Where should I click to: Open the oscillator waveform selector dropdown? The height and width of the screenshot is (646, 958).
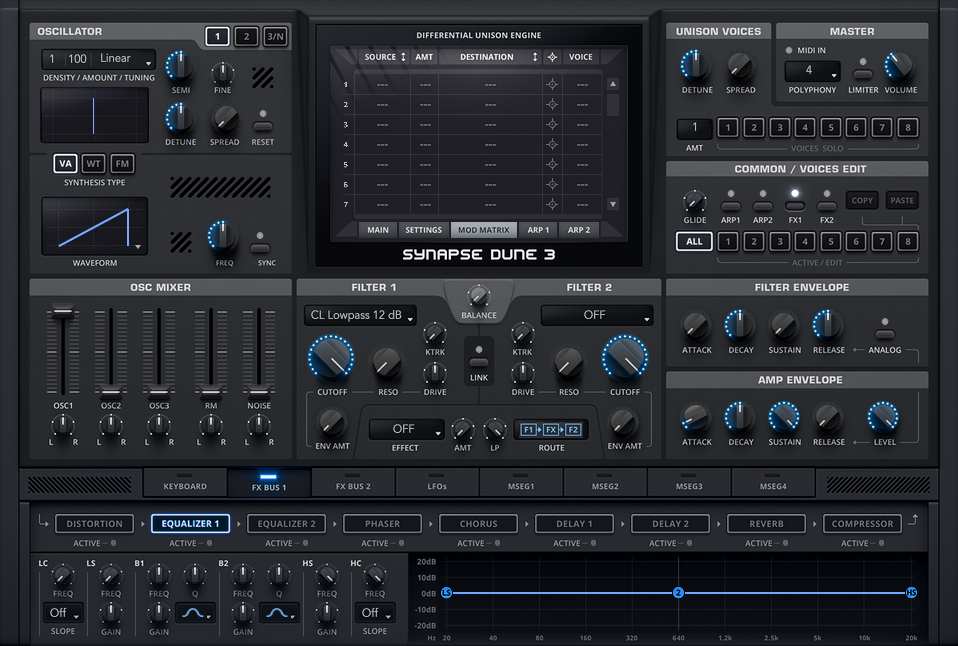coord(95,226)
